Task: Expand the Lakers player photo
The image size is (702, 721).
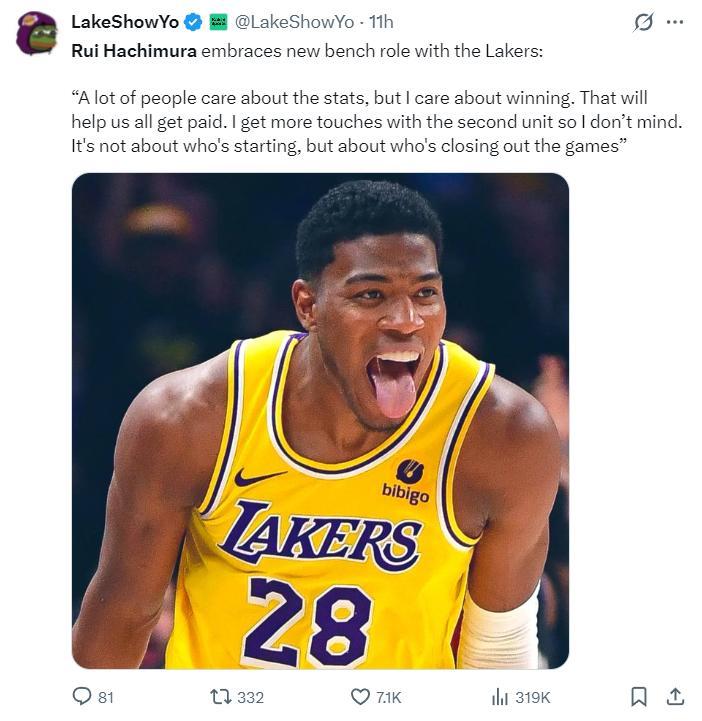Action: click(x=320, y=420)
